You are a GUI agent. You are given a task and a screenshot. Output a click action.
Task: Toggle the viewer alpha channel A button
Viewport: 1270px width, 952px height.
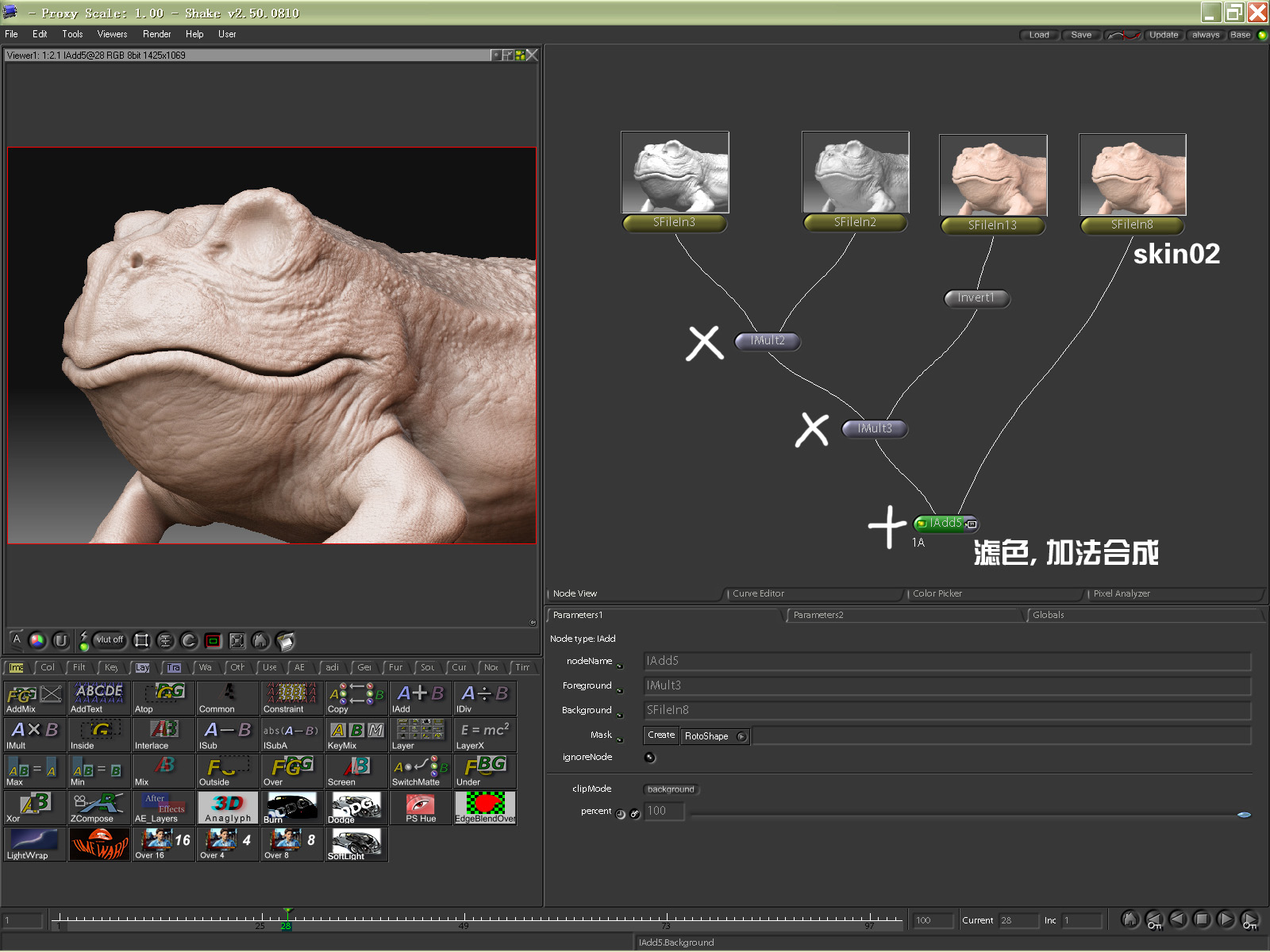click(17, 639)
